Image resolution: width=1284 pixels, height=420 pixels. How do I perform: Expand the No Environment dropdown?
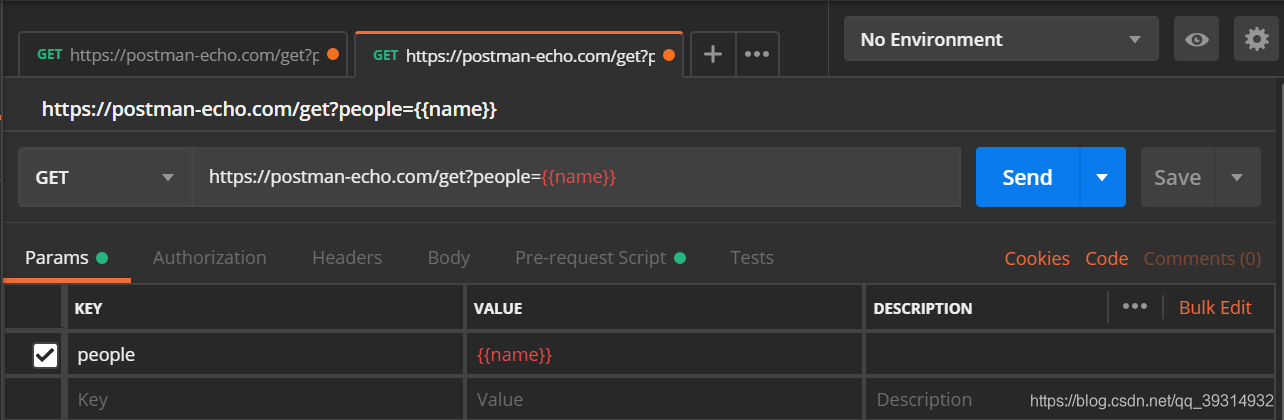[x=1001, y=39]
